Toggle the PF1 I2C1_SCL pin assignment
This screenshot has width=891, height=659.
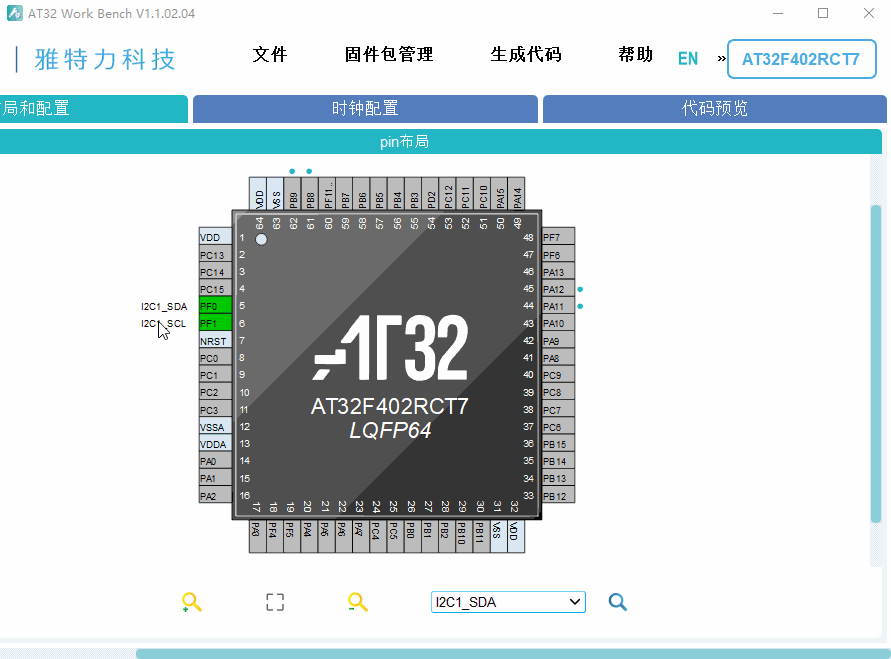tap(215, 323)
